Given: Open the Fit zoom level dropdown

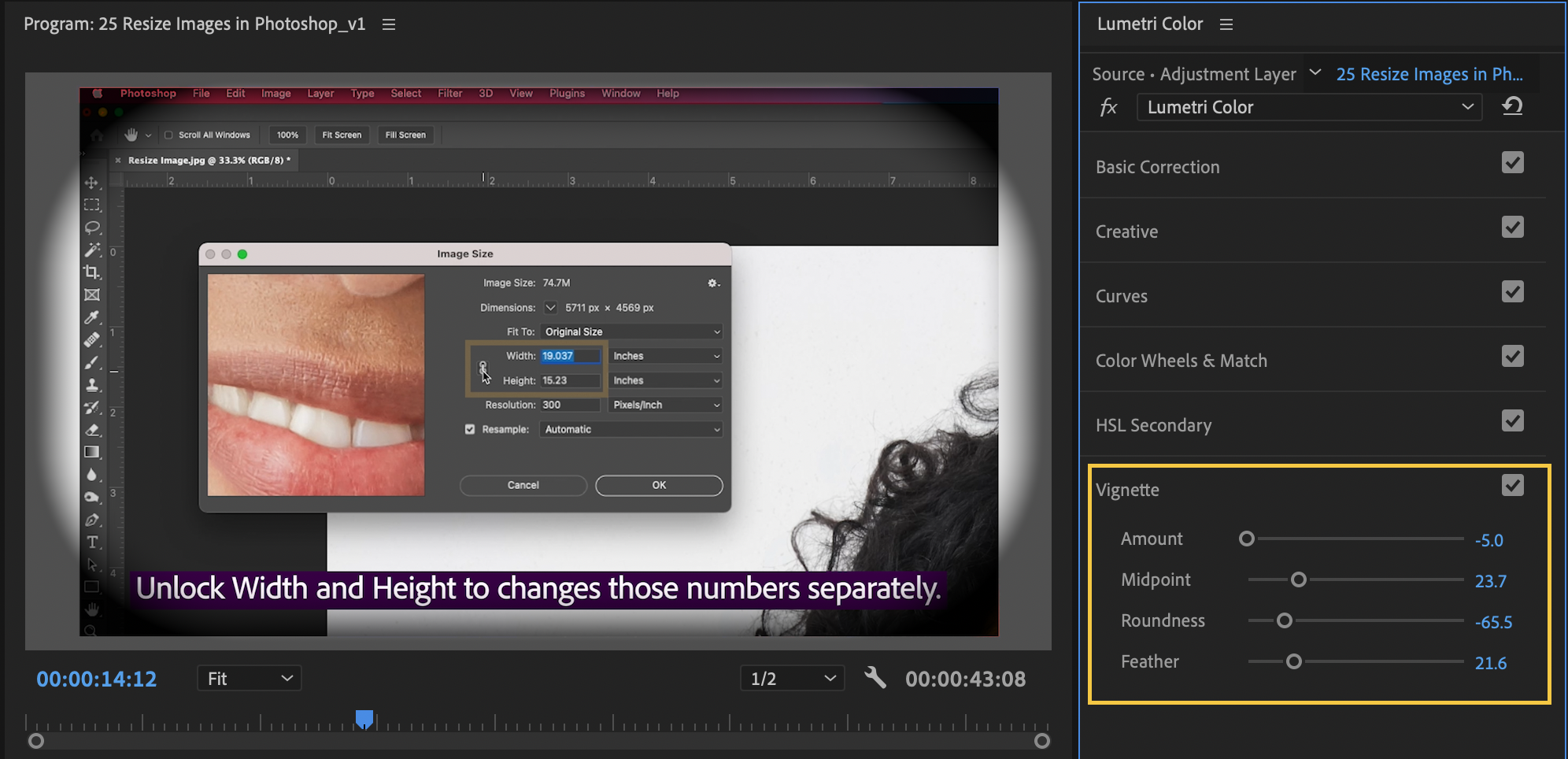Looking at the screenshot, I should pos(249,679).
